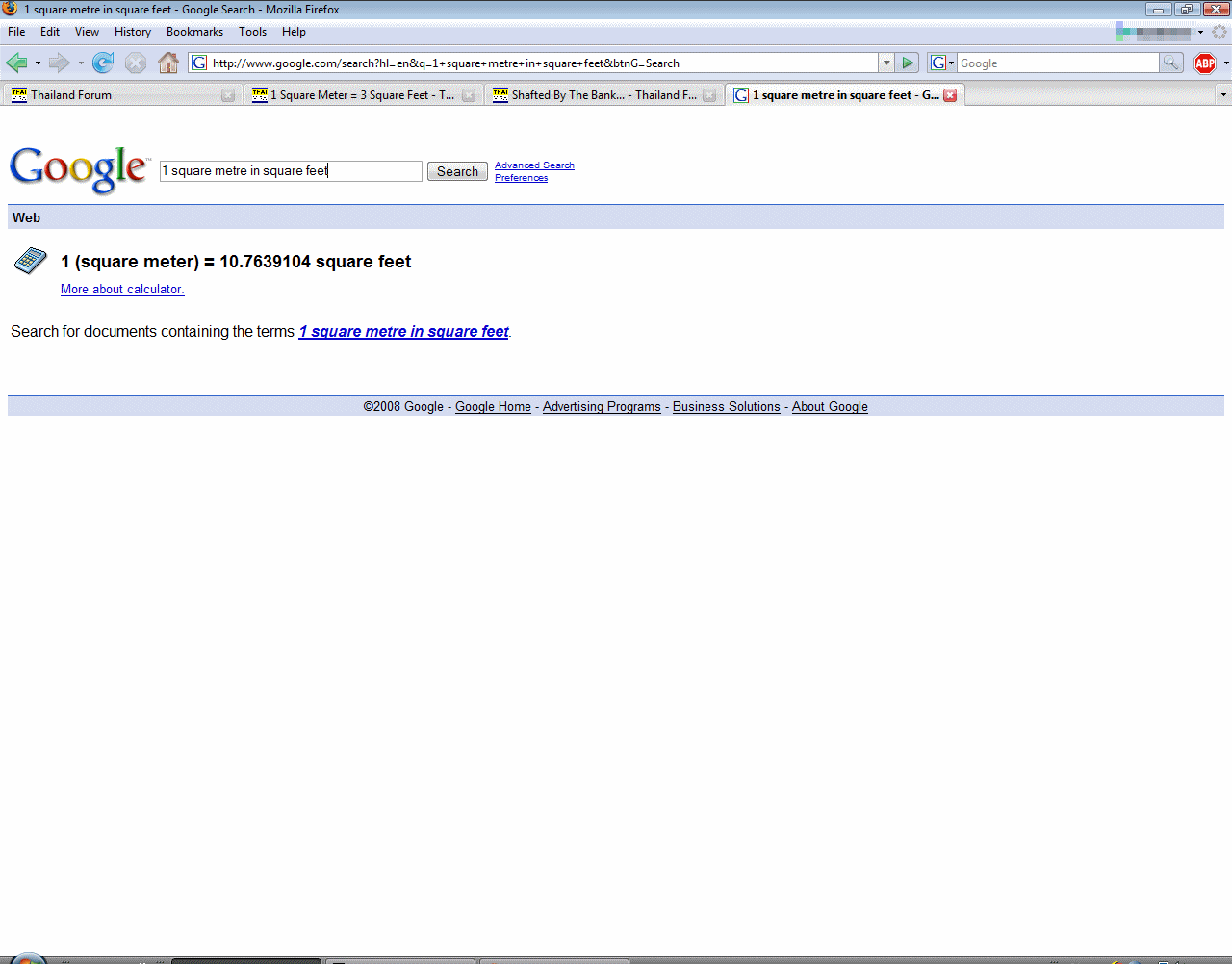Follow the '1 square metre in square feet' link
Image resolution: width=1232 pixels, height=964 pixels.
[x=404, y=332]
